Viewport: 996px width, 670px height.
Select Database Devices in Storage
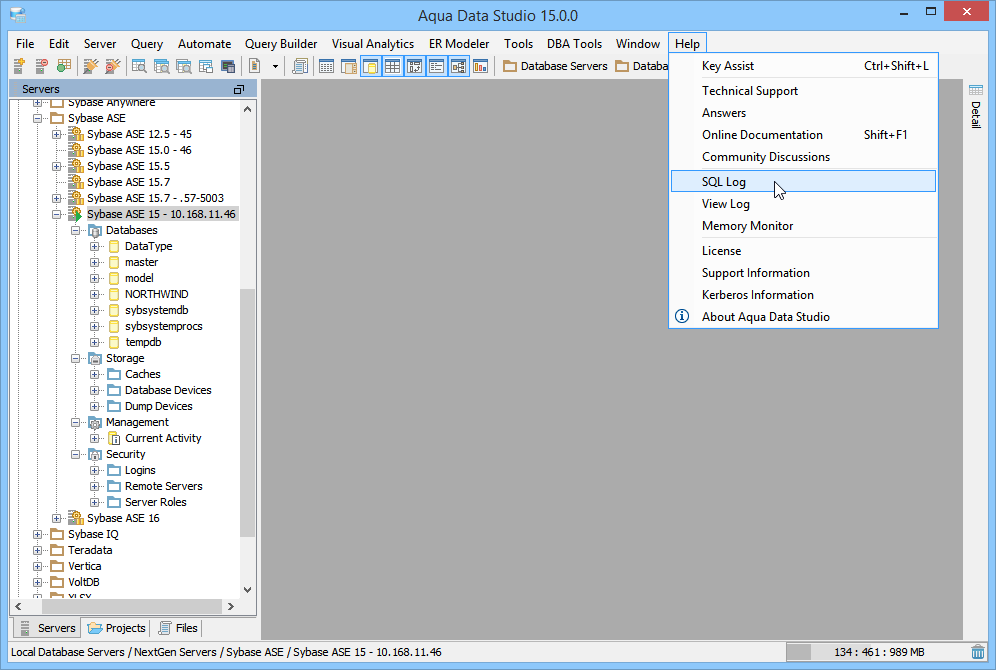168,390
